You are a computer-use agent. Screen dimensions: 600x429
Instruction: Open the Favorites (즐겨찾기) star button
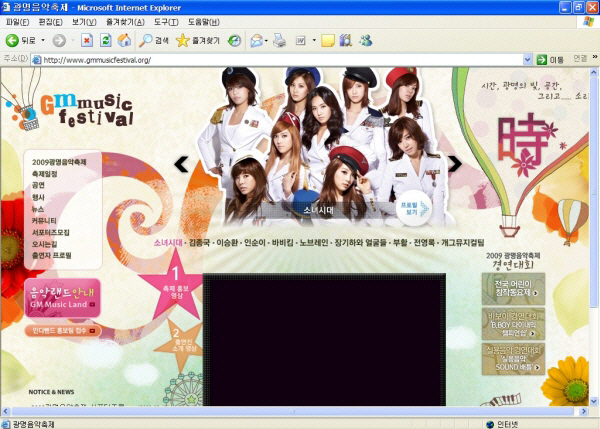click(197, 40)
